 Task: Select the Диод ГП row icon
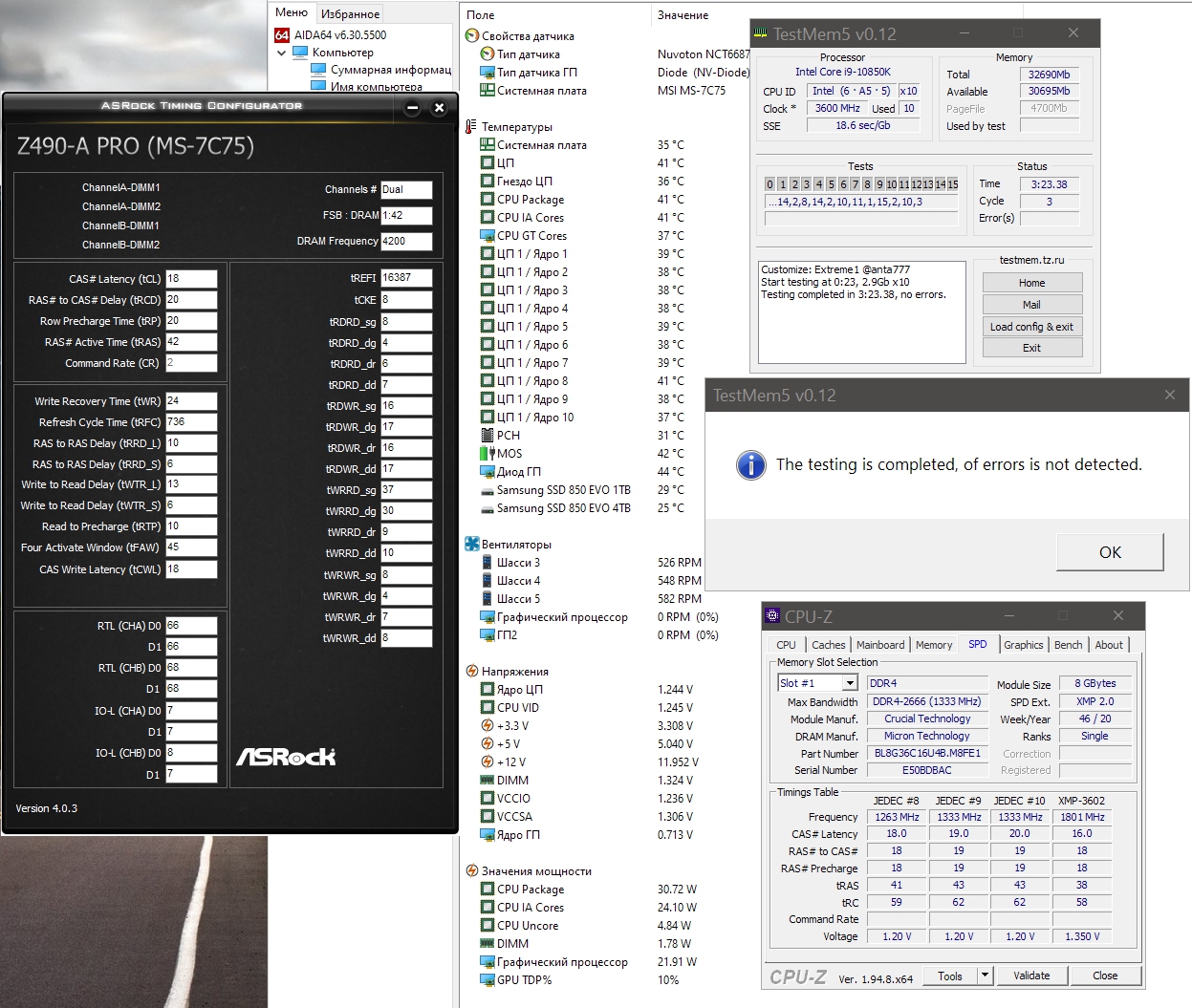[x=487, y=472]
